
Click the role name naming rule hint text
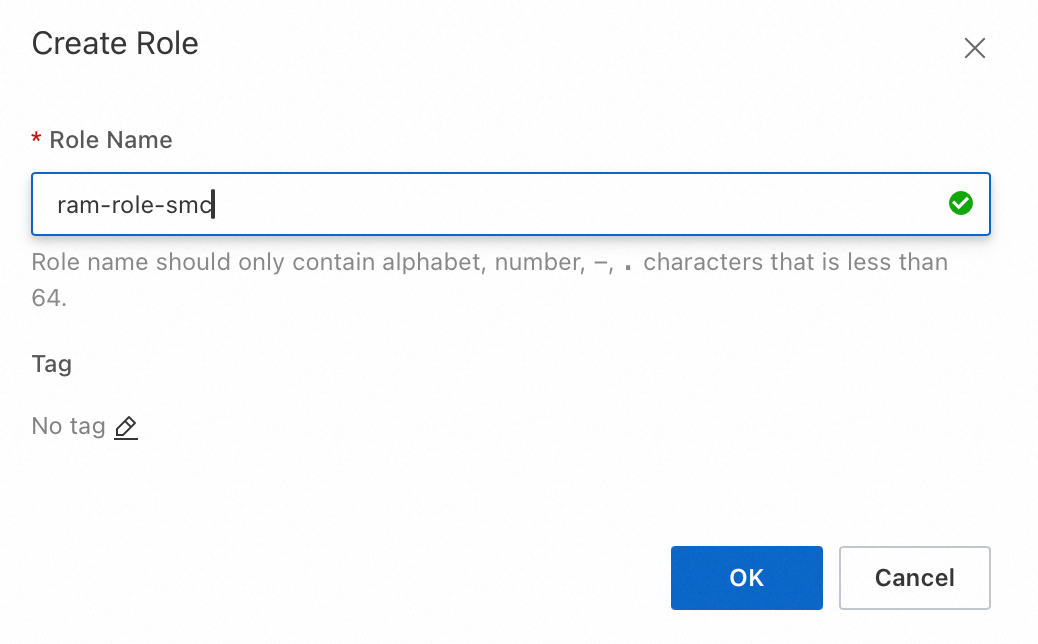(x=490, y=263)
